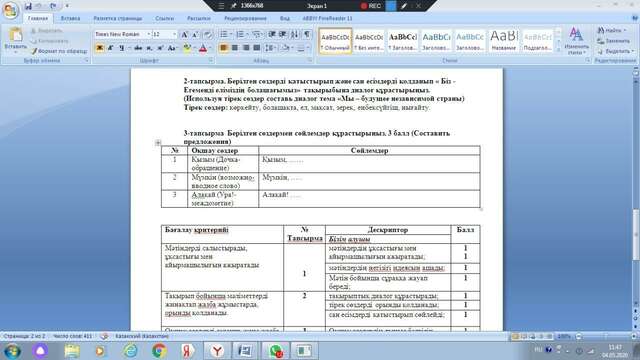This screenshot has width=640, height=360.
Task: Align text left
Action: (223, 48)
